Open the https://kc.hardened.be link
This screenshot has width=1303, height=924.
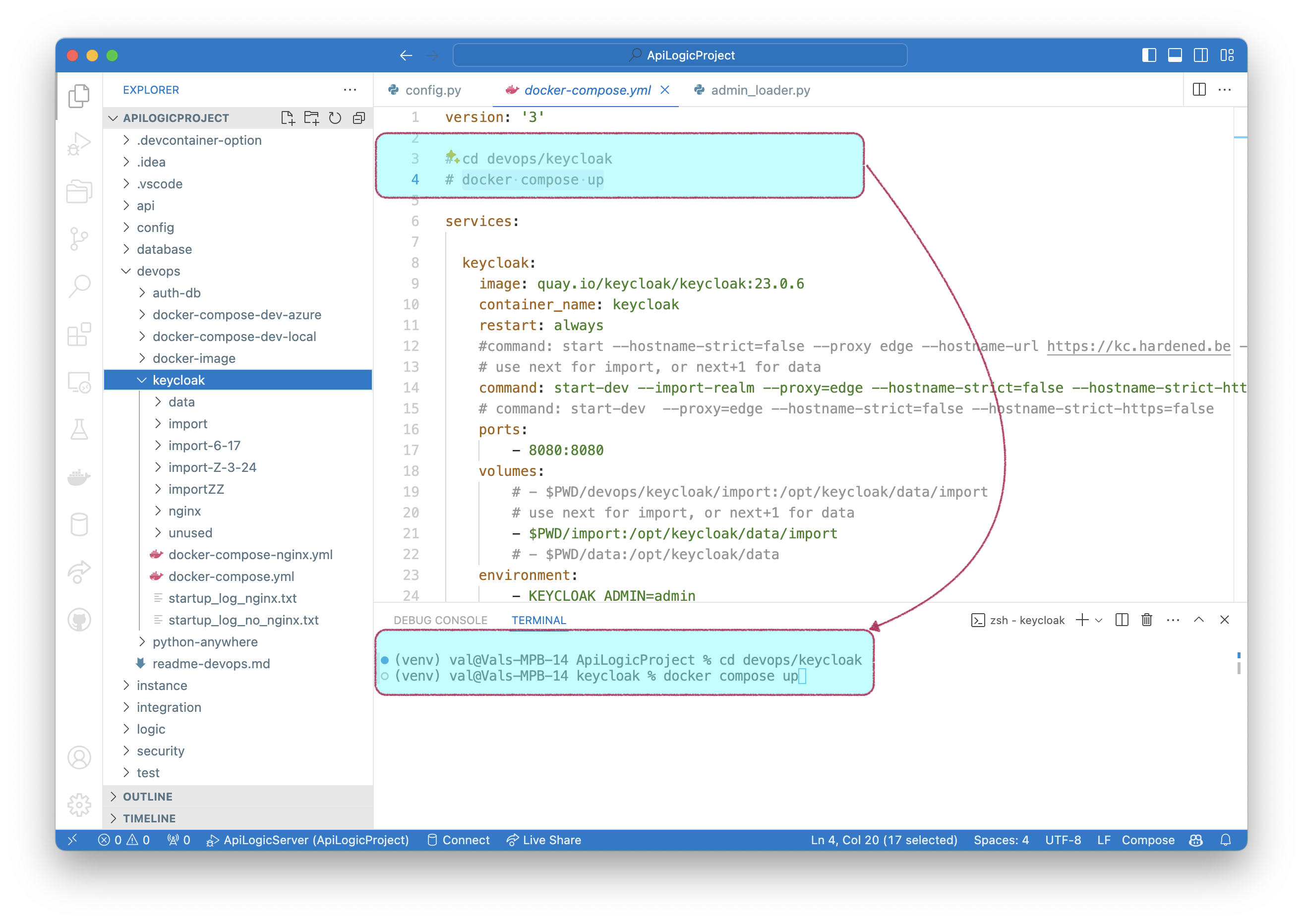[x=1138, y=346]
